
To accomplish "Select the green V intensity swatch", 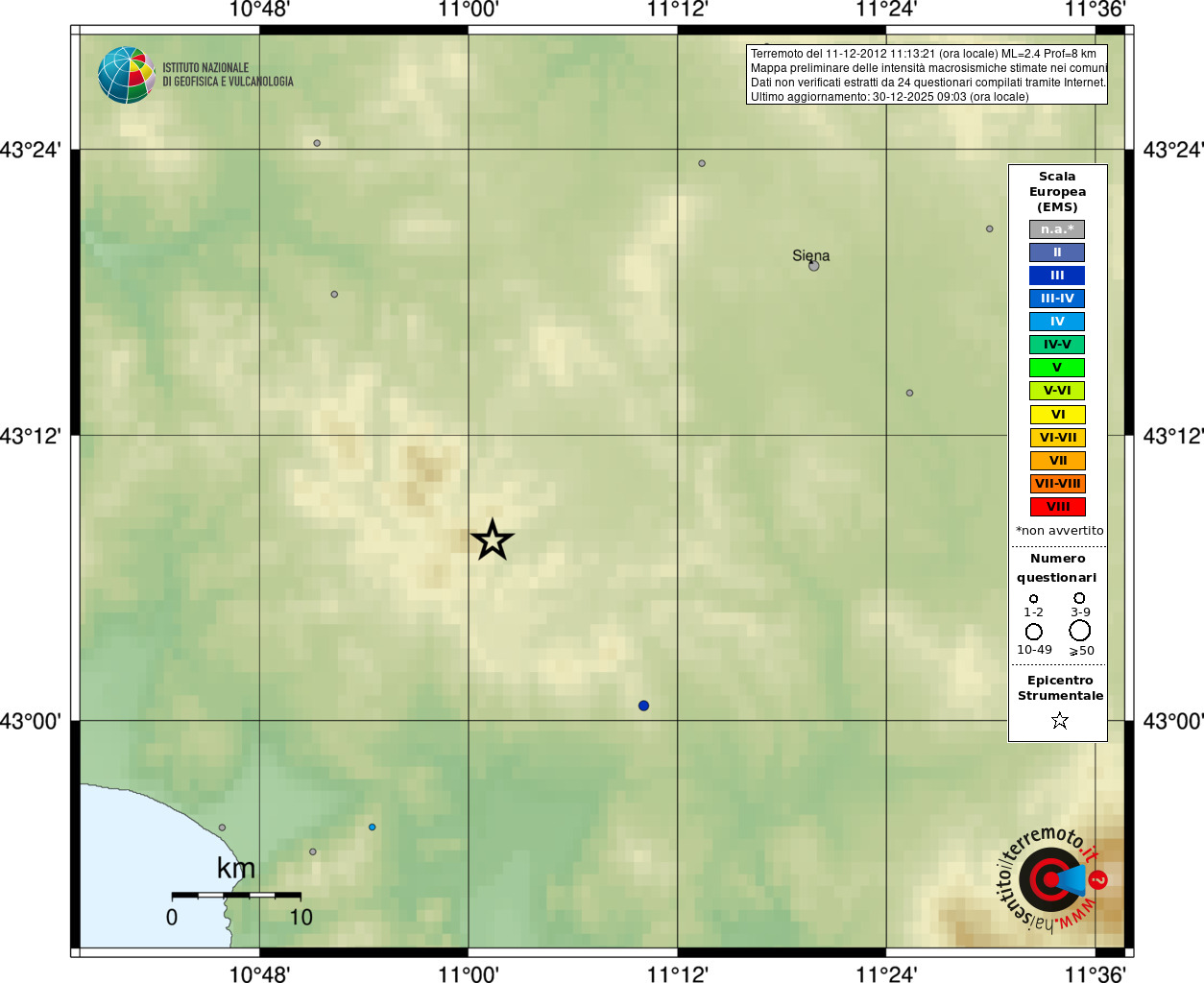I will tap(1057, 368).
